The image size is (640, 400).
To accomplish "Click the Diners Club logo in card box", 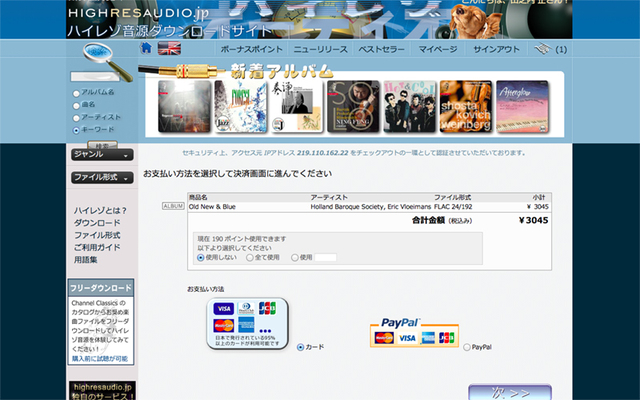I will pyautogui.click(x=246, y=308).
